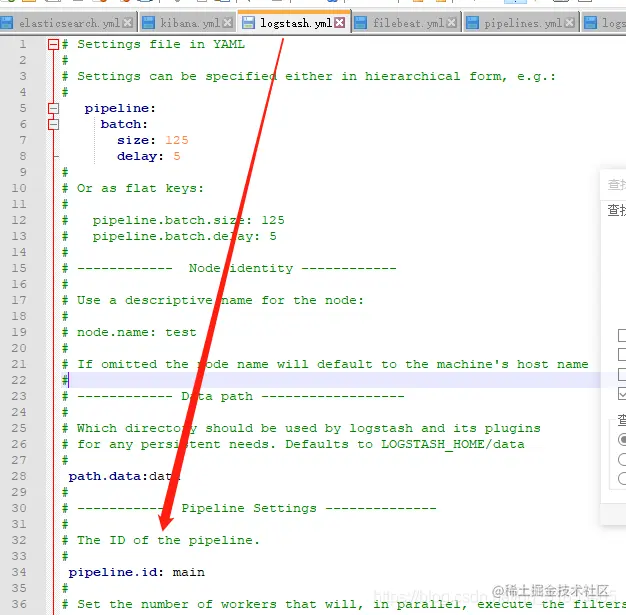Click the save icon on filebeat.yml tab
626x615 pixels.
point(360,23)
